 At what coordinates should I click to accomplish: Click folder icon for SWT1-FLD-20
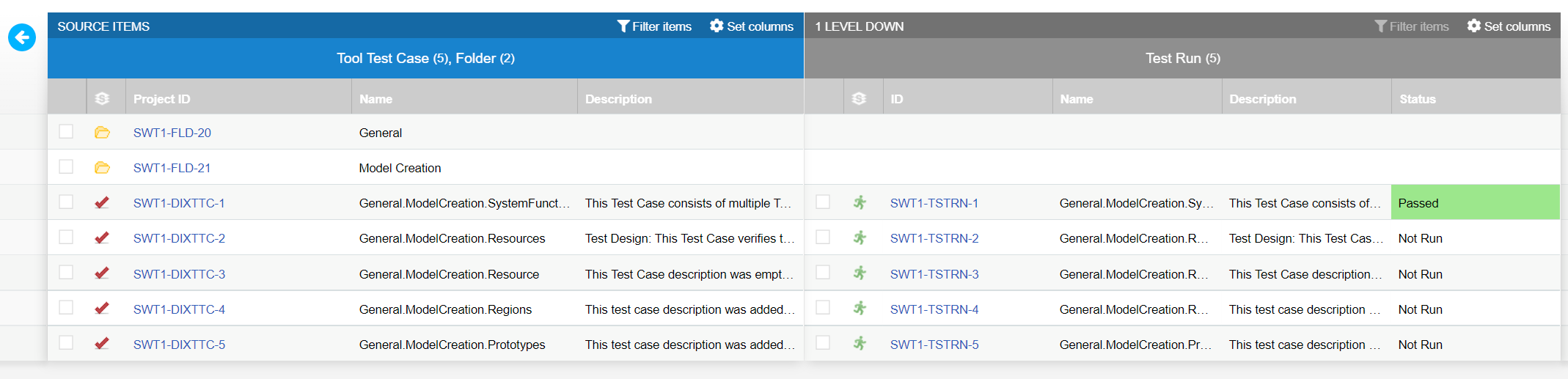(102, 133)
